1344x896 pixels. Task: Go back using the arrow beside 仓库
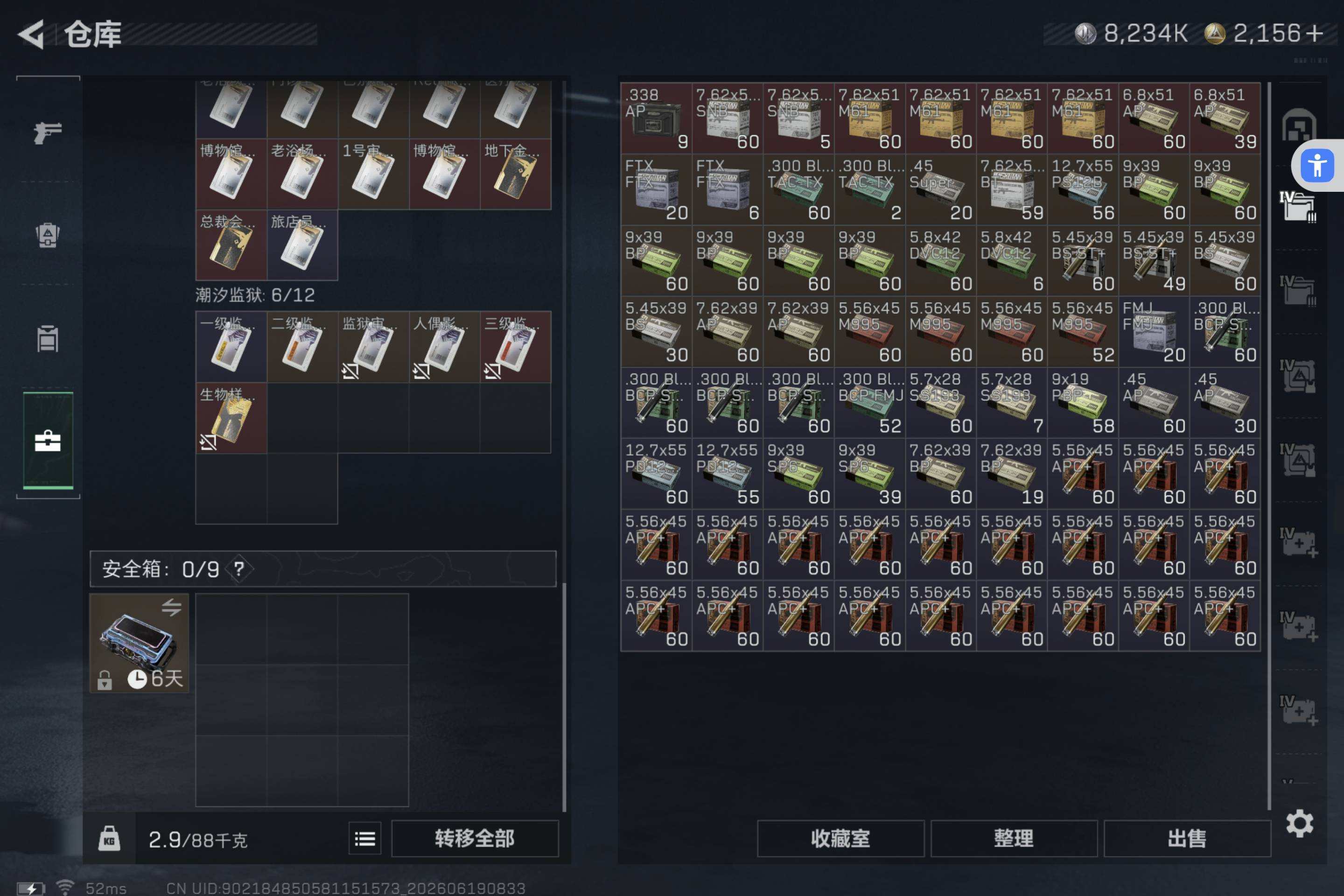[x=31, y=34]
